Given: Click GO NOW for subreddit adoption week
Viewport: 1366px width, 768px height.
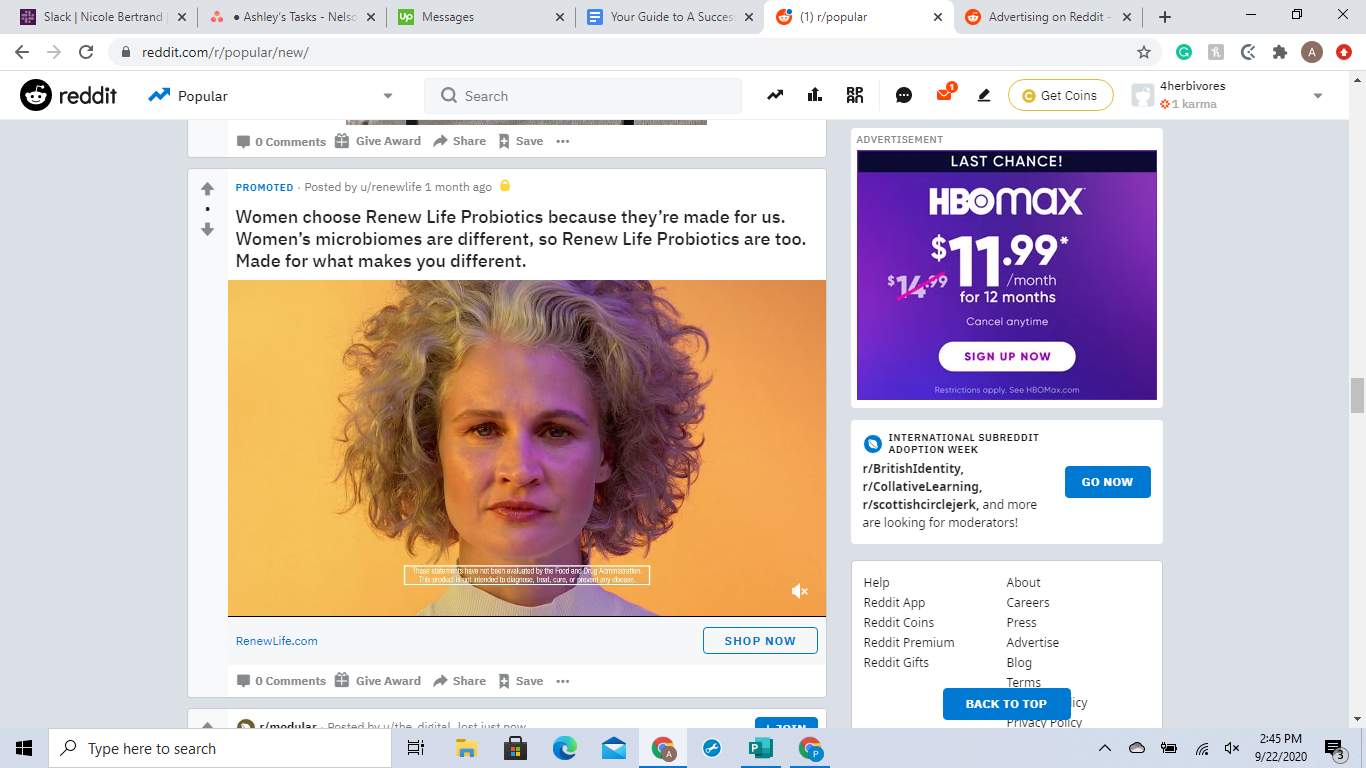Looking at the screenshot, I should 1107,482.
